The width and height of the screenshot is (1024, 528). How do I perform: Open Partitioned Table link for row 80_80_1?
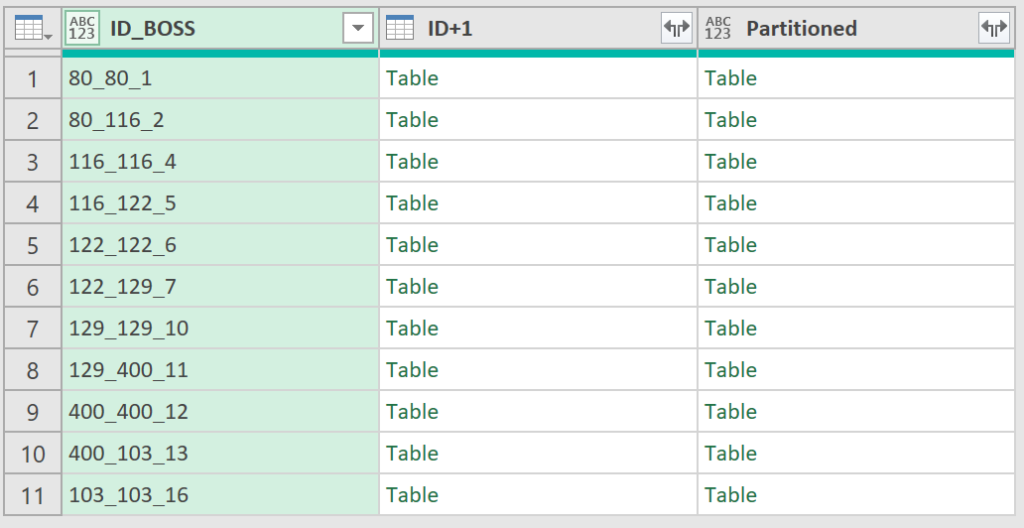tap(731, 78)
